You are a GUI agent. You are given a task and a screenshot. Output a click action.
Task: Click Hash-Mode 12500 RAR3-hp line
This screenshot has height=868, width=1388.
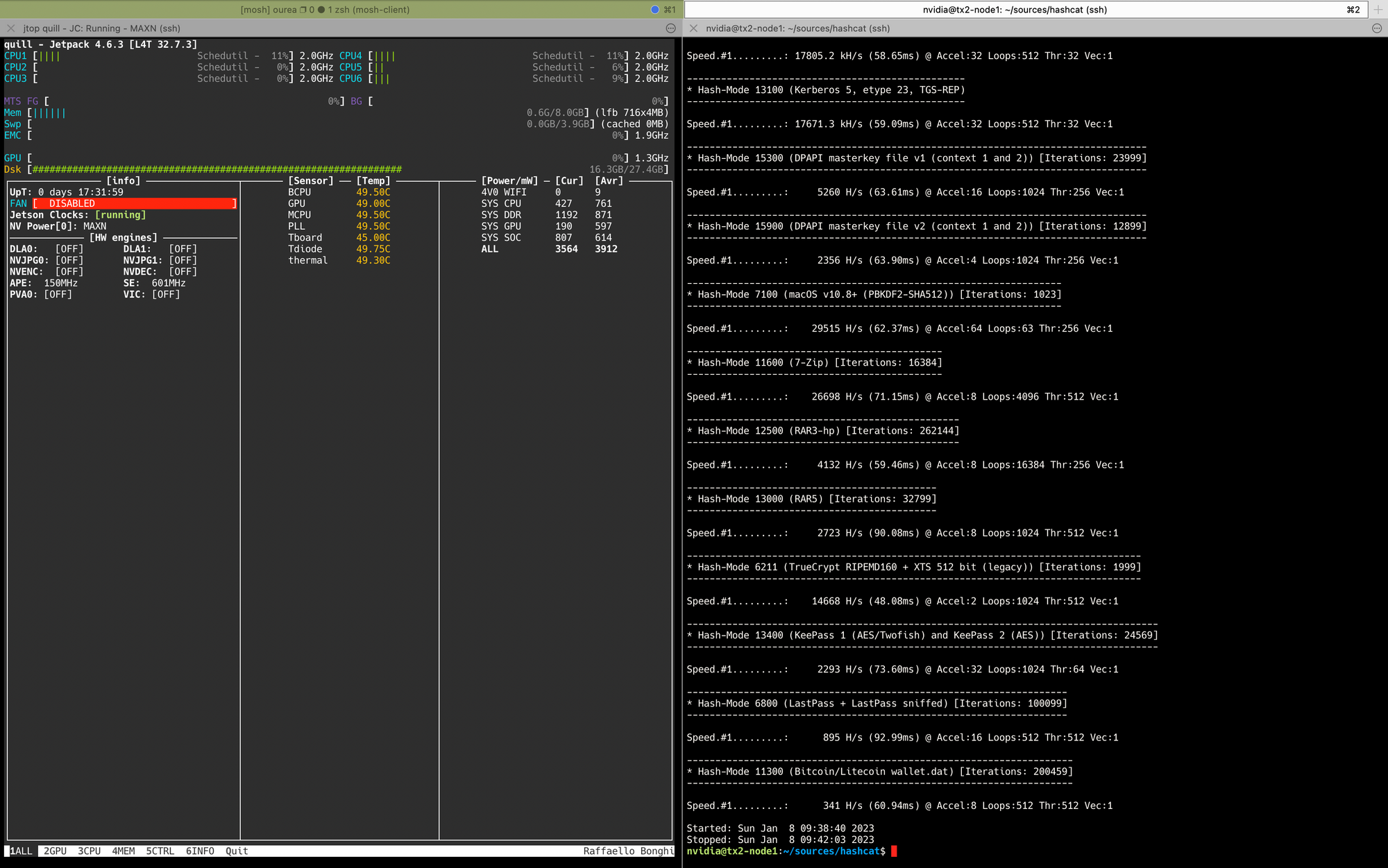(x=823, y=431)
